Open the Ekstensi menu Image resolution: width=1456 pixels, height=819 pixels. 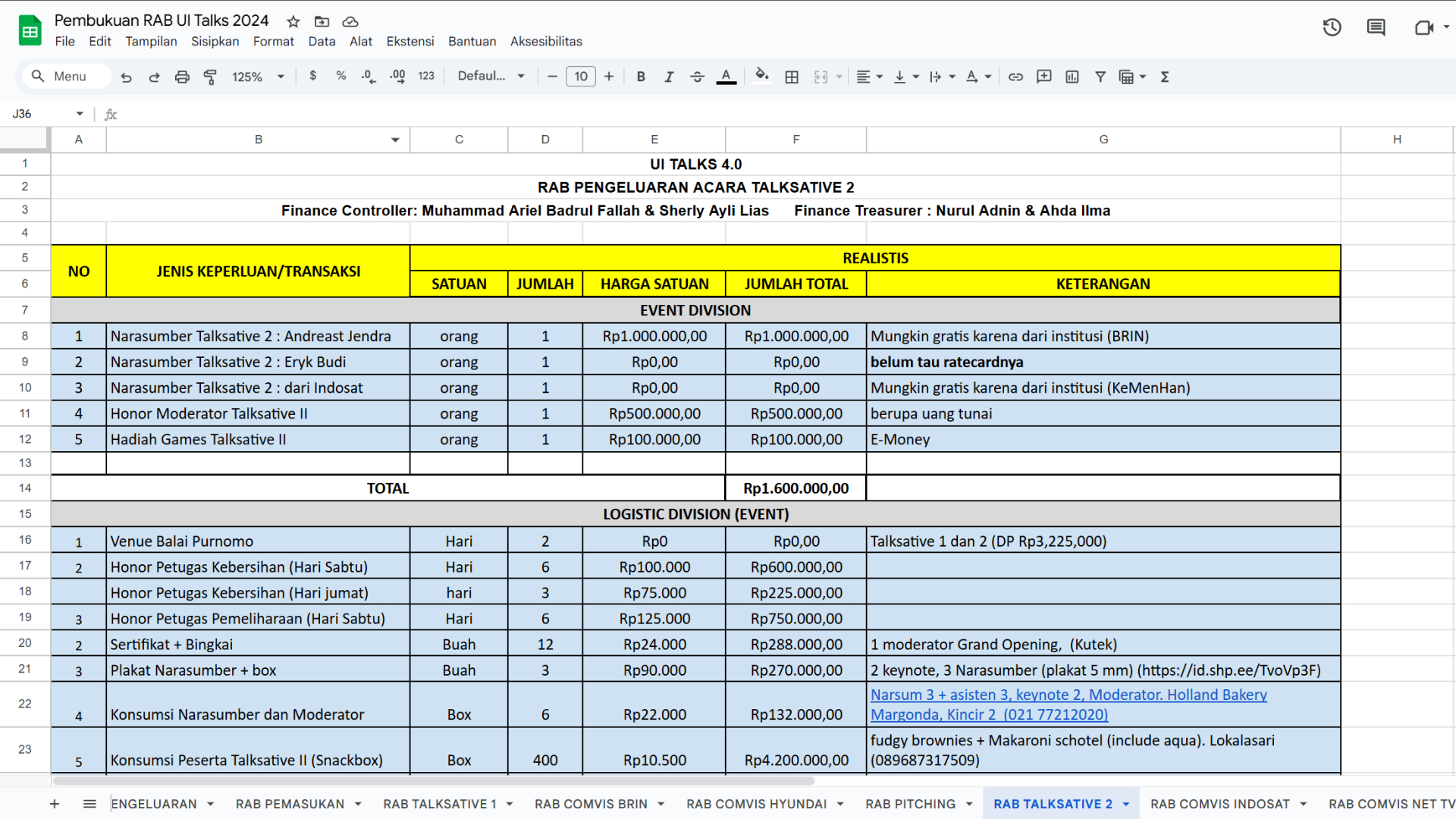click(410, 42)
